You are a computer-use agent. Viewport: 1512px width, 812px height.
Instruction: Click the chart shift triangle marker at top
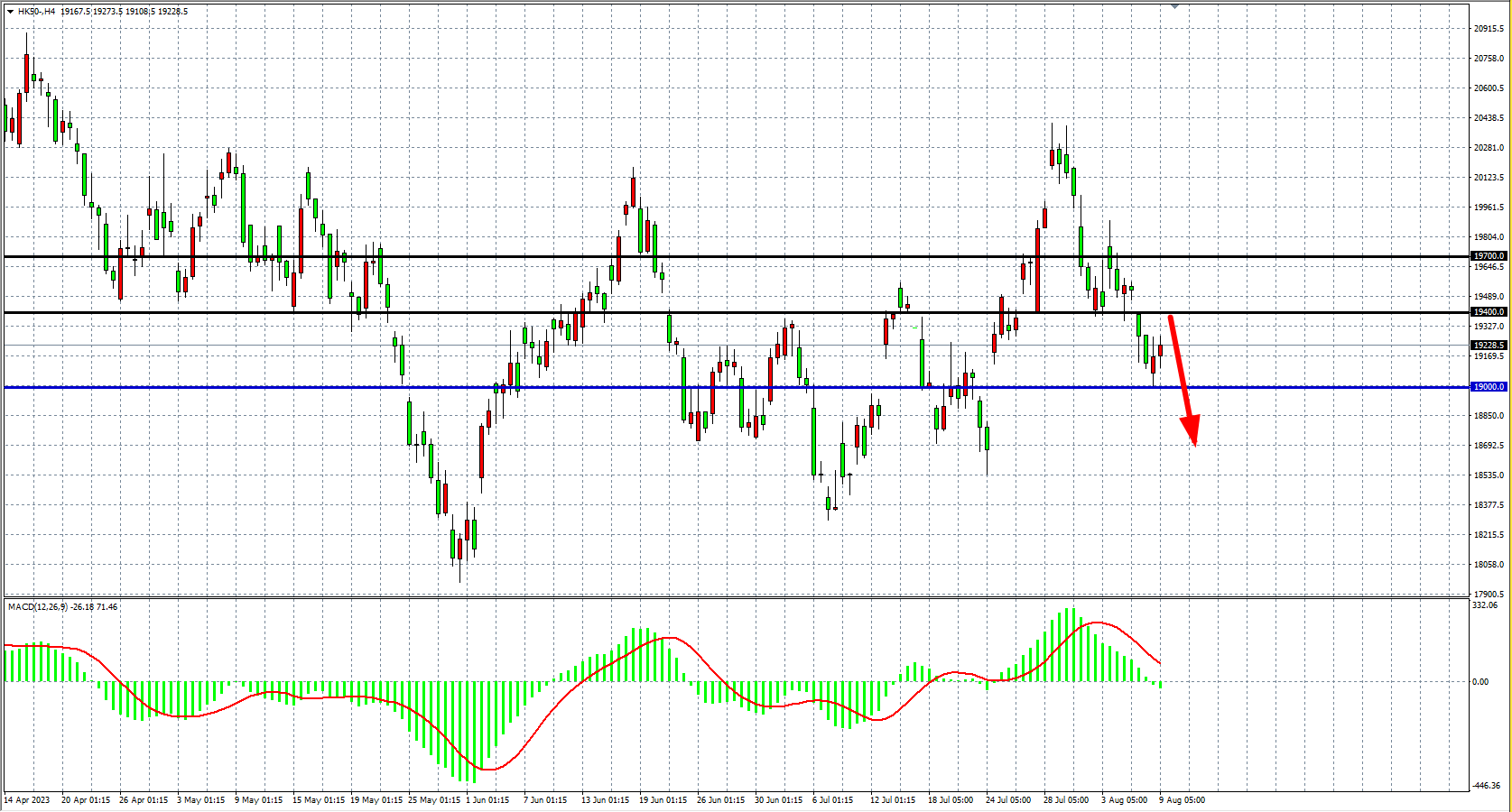1174,6
